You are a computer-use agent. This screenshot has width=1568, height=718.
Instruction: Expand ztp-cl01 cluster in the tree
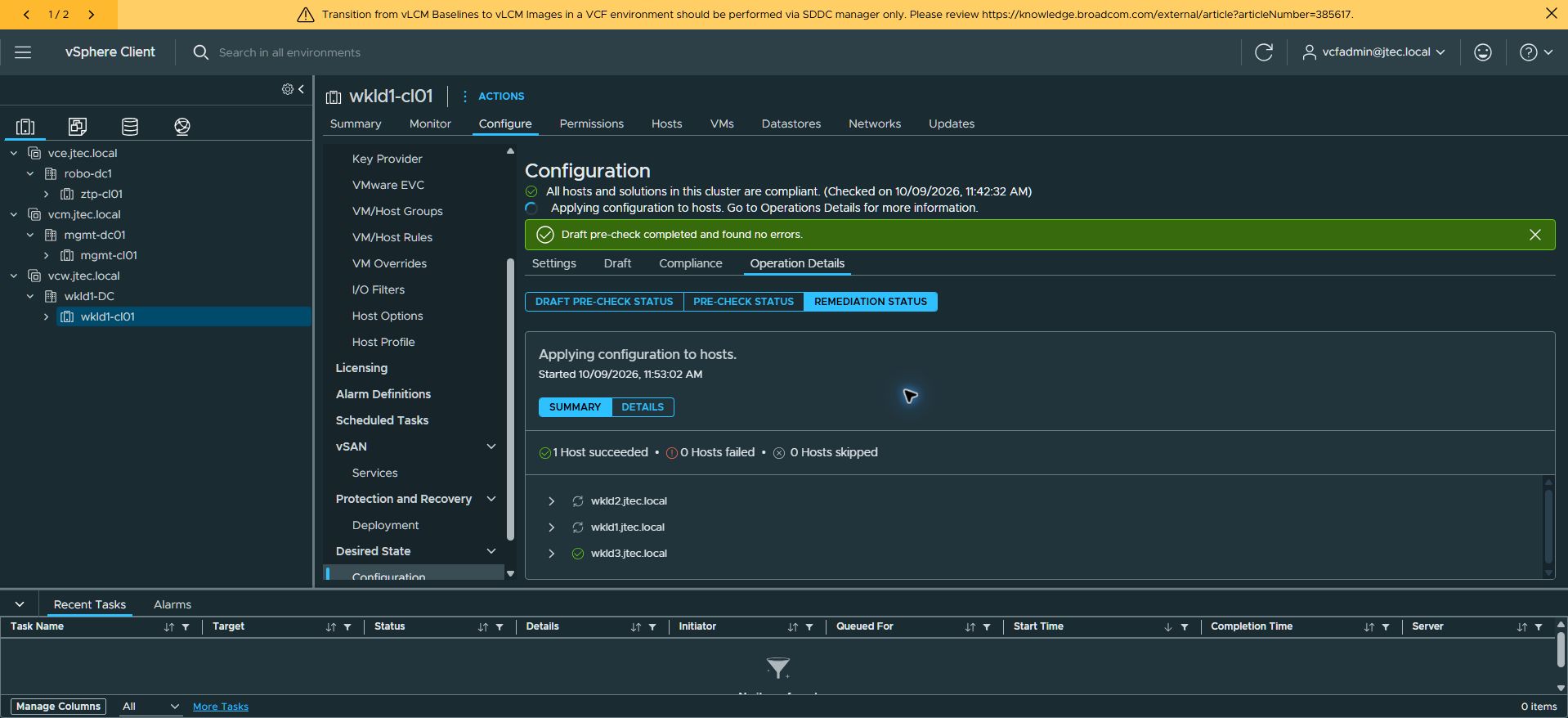[47, 195]
